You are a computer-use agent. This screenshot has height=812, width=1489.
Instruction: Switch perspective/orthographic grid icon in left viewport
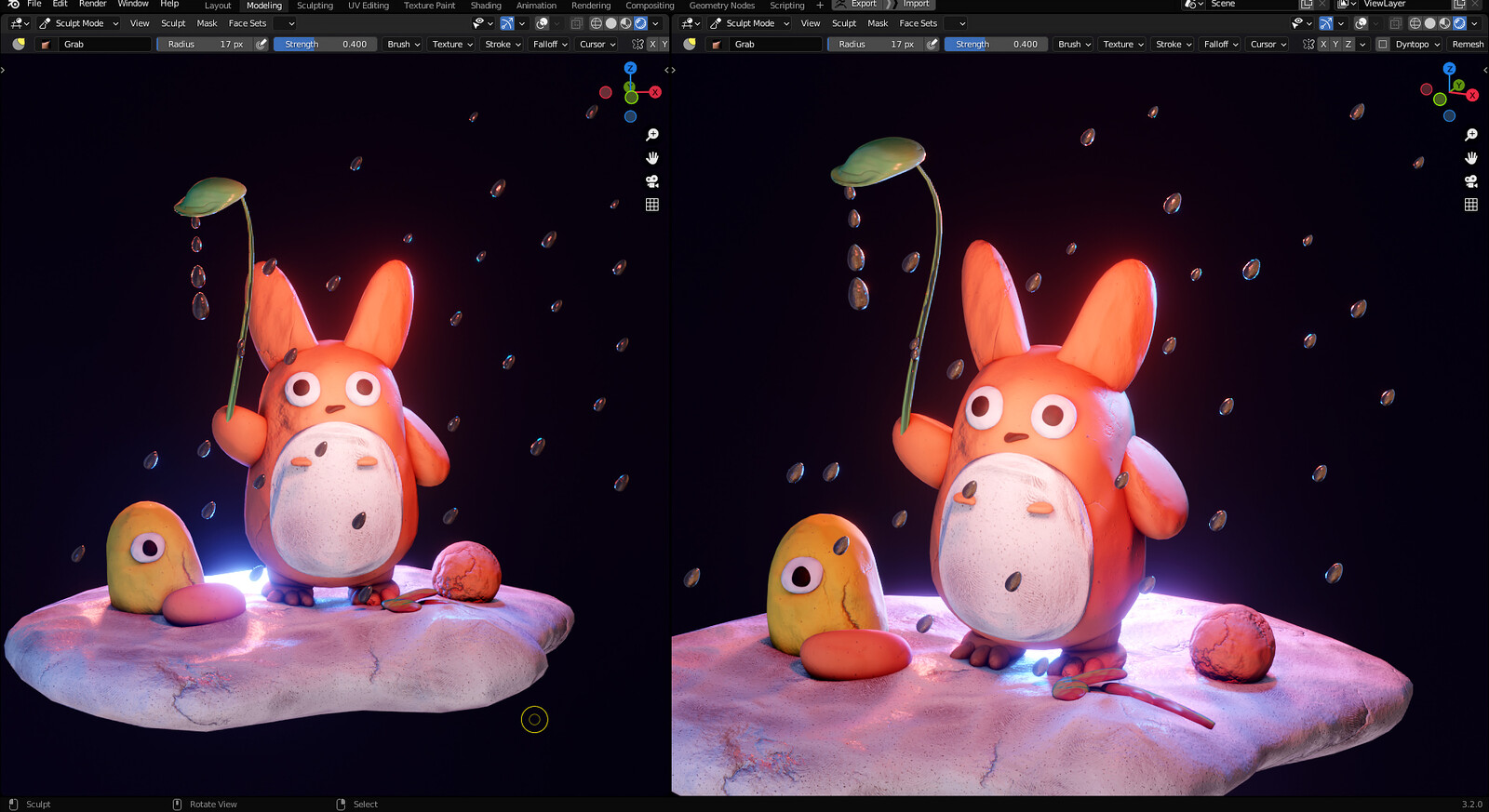[x=652, y=205]
